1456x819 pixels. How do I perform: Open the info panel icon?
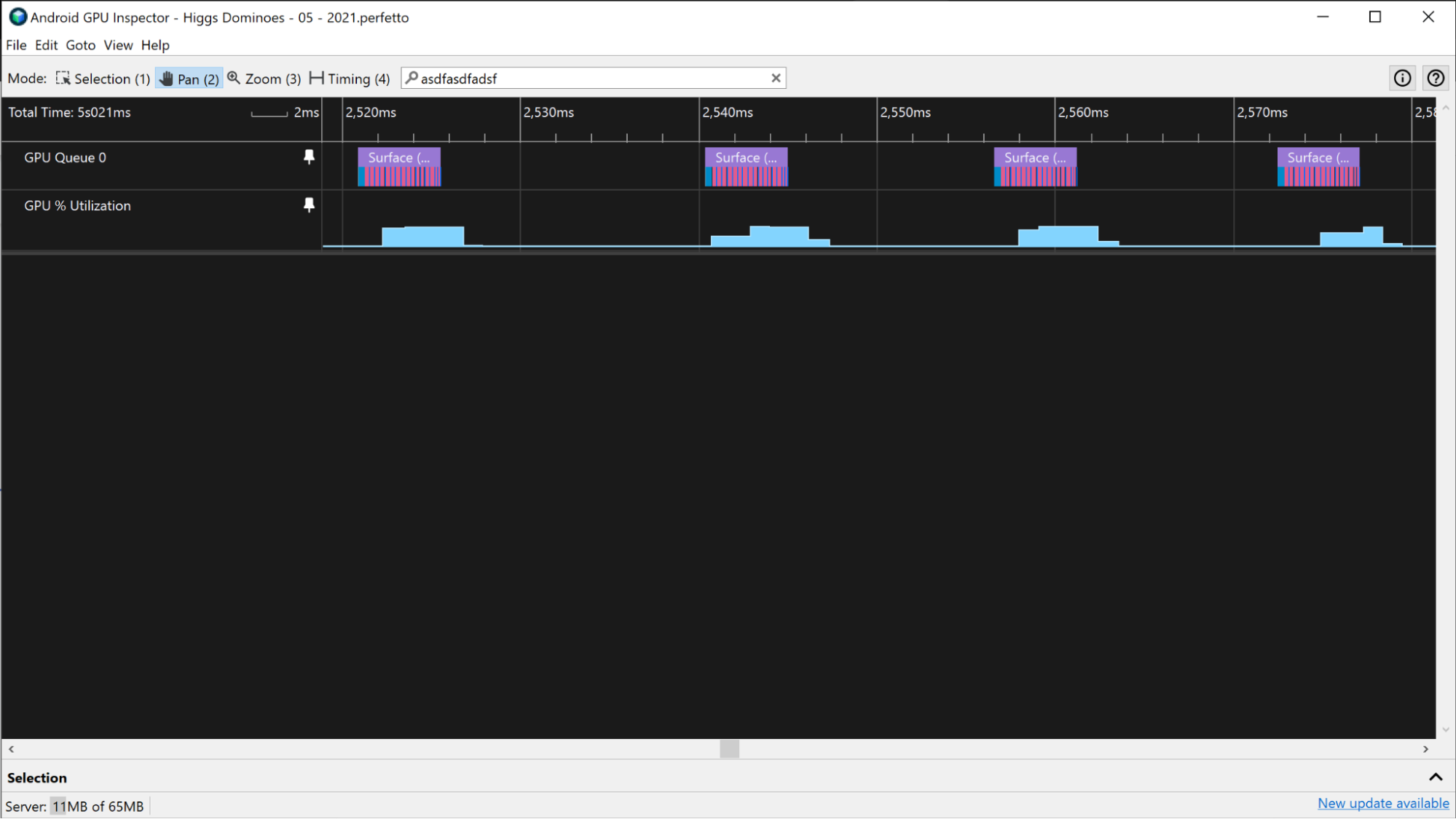(1402, 78)
